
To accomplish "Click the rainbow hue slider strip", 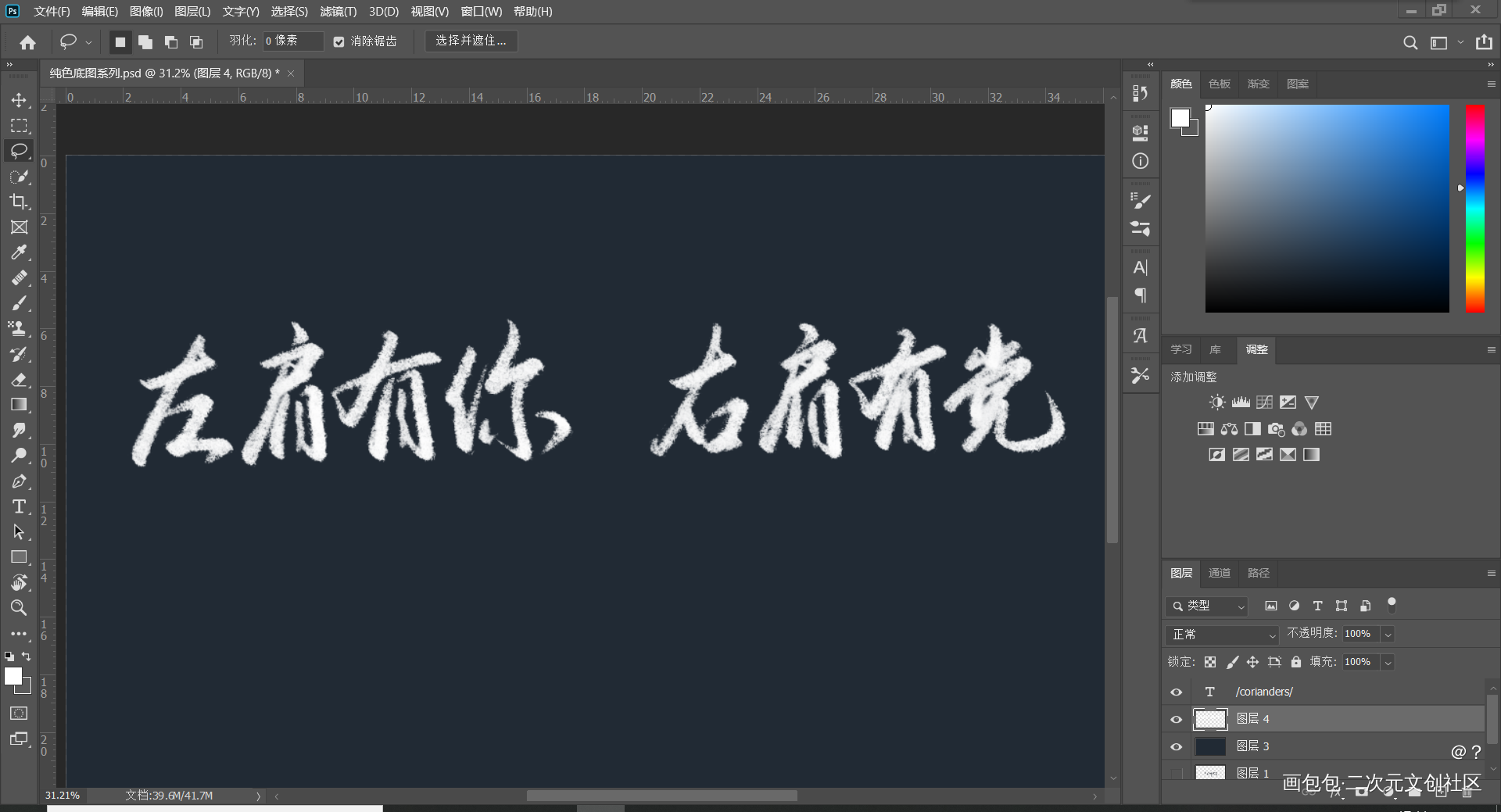I will [x=1474, y=209].
